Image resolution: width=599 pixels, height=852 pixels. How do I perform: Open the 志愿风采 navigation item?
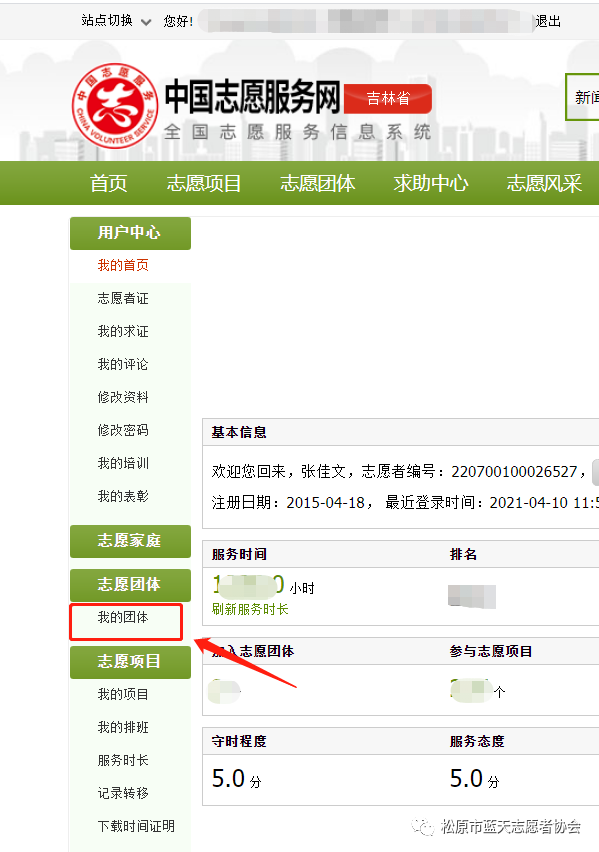coord(544,183)
